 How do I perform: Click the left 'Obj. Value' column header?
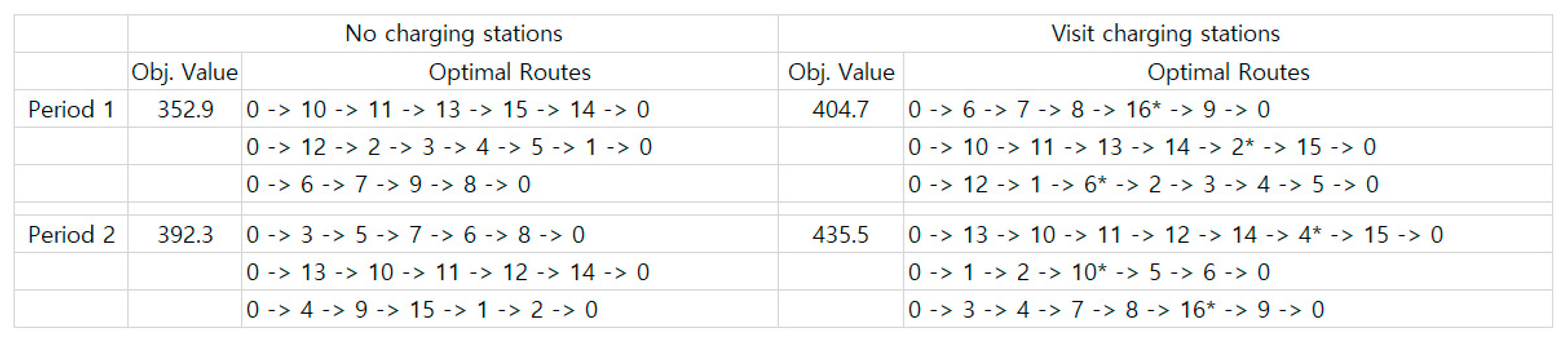tap(185, 72)
